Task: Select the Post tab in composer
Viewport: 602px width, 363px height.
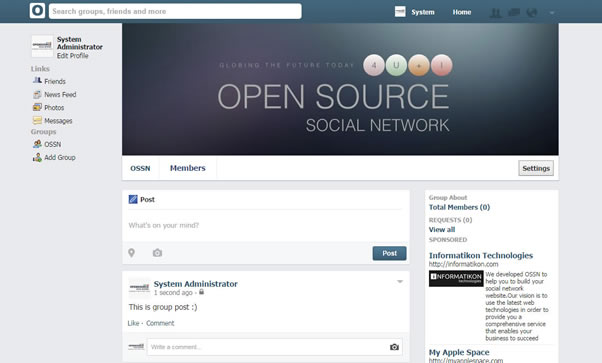Action: [147, 199]
